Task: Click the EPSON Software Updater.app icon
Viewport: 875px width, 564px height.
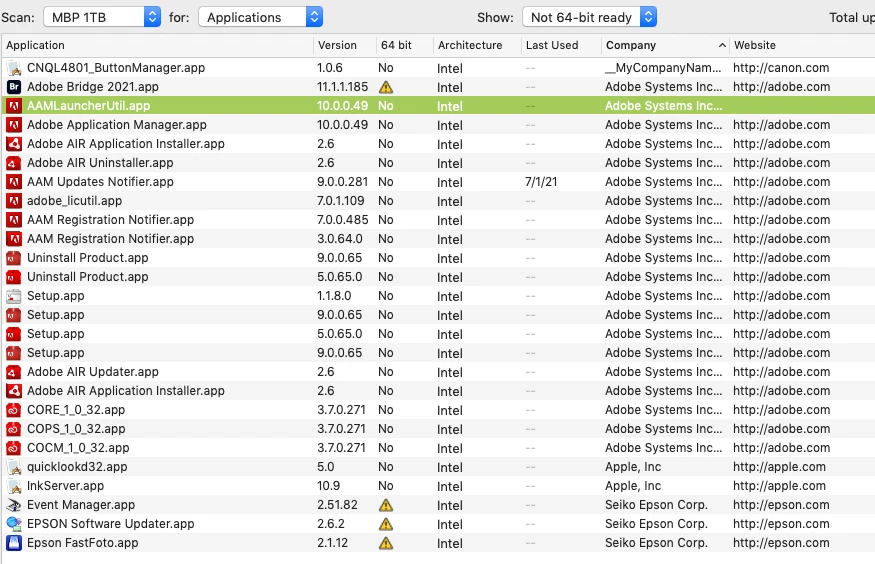Action: pyautogui.click(x=14, y=524)
